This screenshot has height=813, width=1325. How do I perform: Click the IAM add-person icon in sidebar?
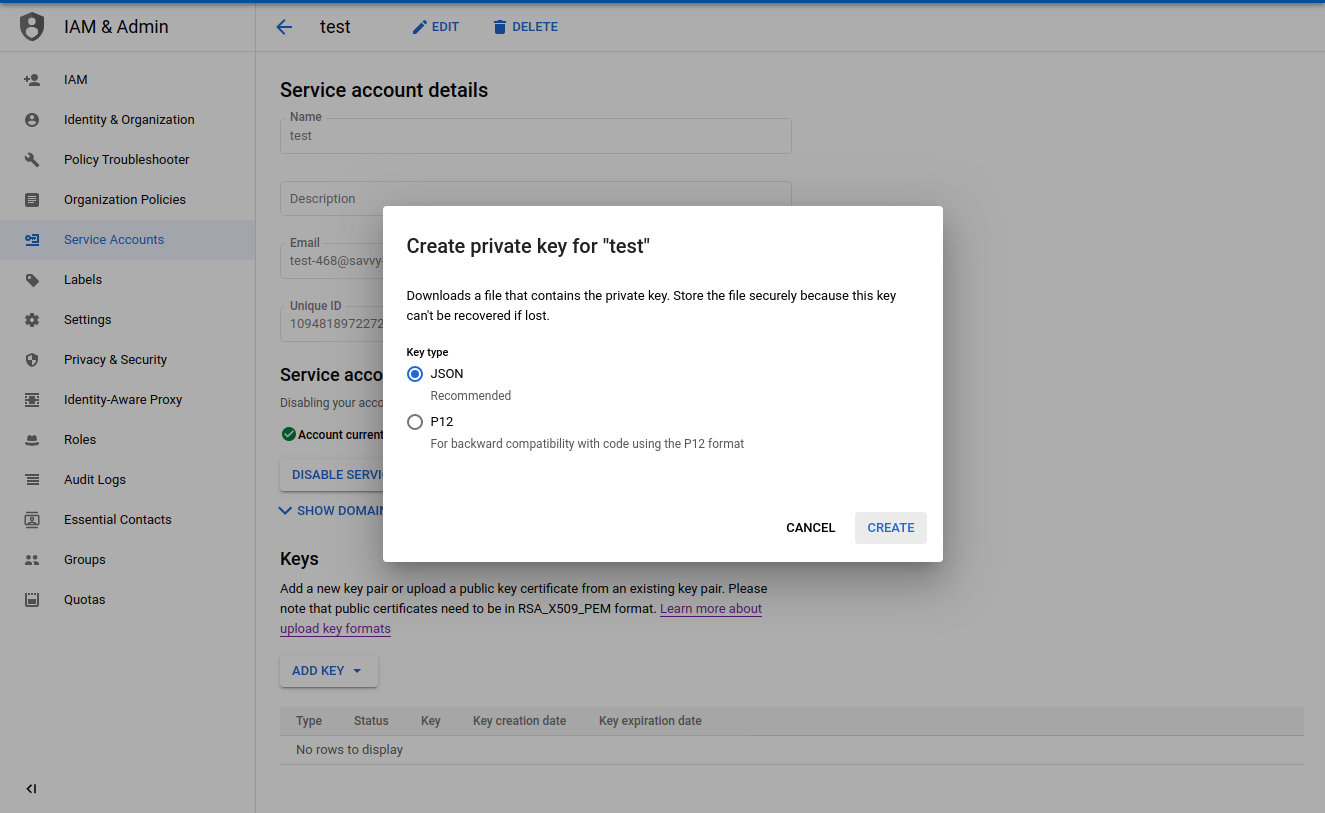click(32, 80)
